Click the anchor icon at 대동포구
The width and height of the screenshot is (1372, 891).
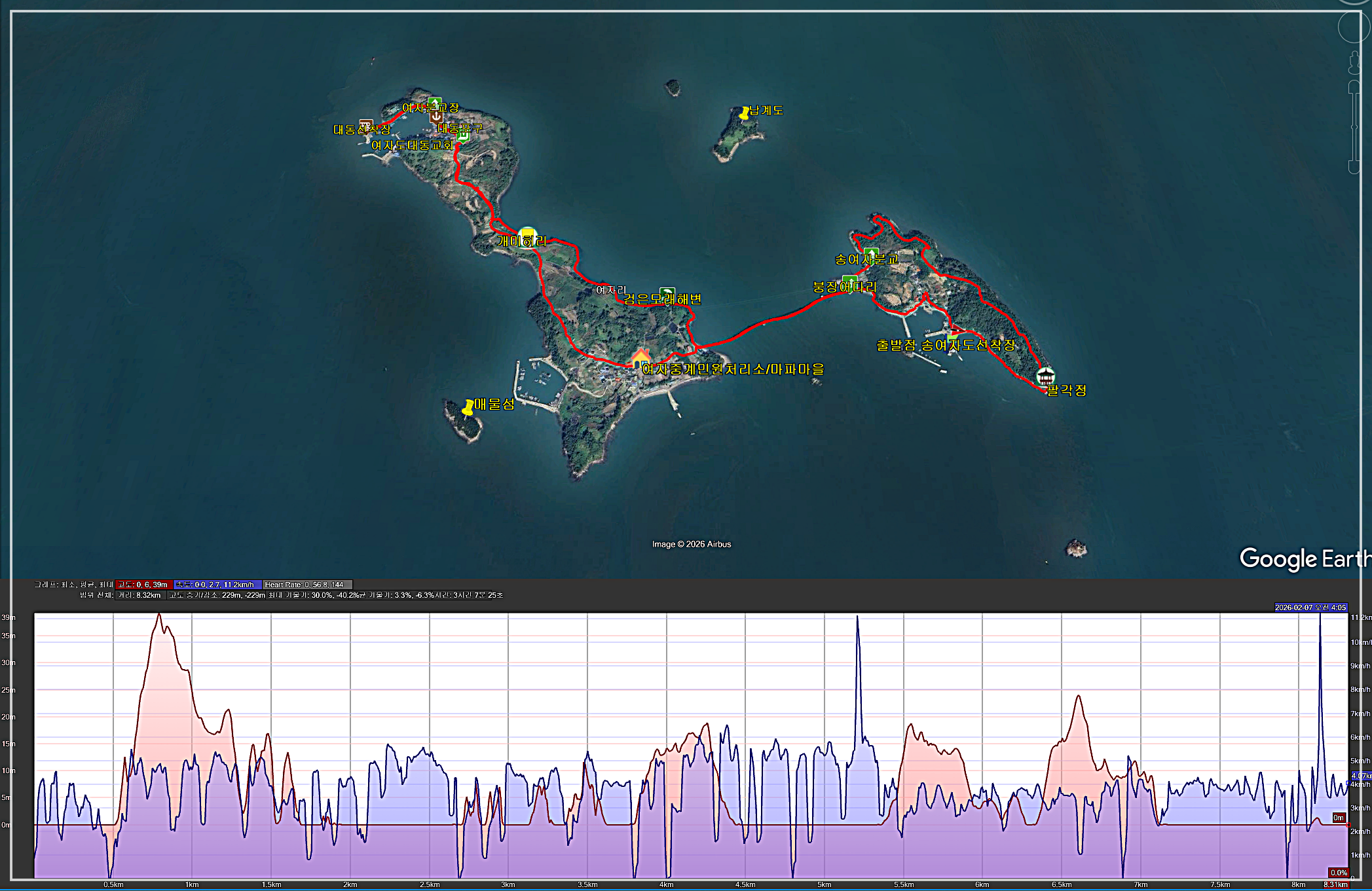click(x=436, y=117)
